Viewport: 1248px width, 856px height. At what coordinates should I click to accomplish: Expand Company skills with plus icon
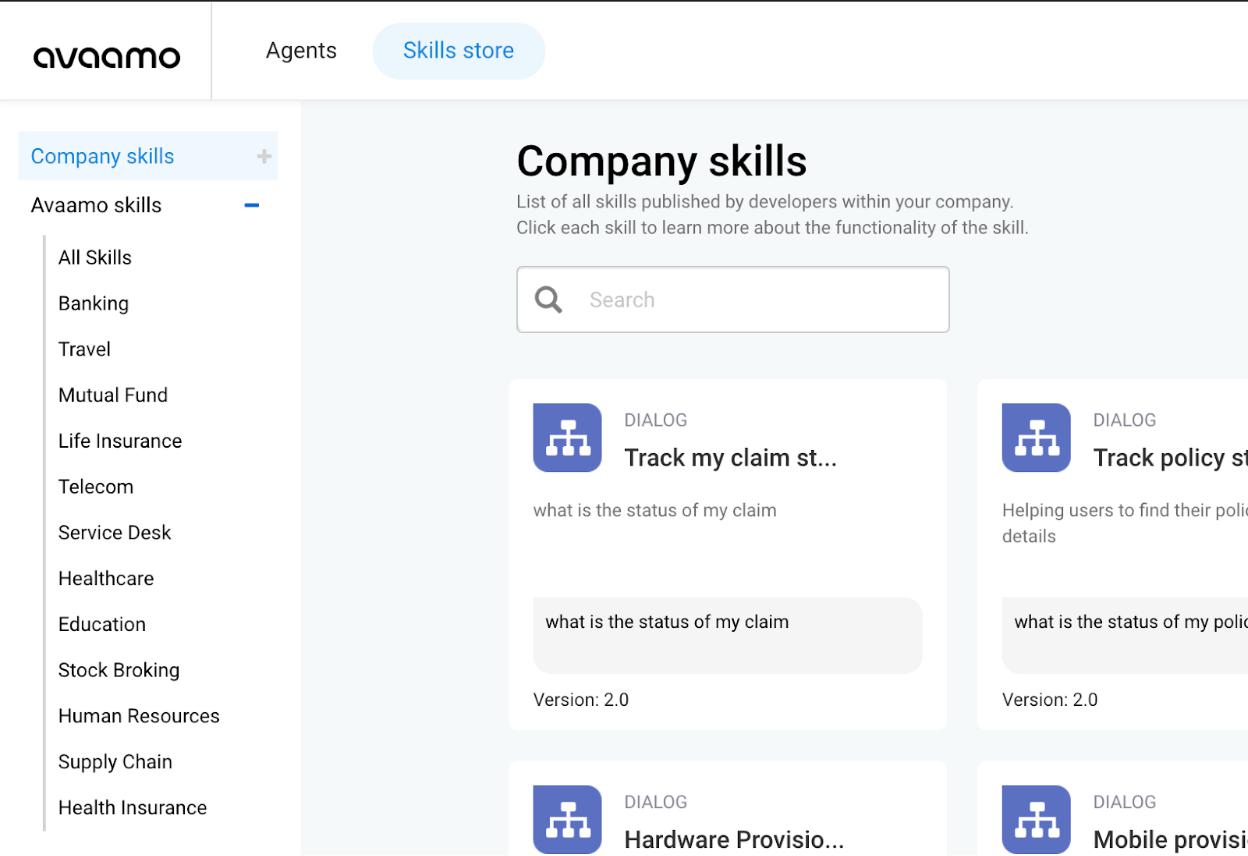click(x=264, y=156)
